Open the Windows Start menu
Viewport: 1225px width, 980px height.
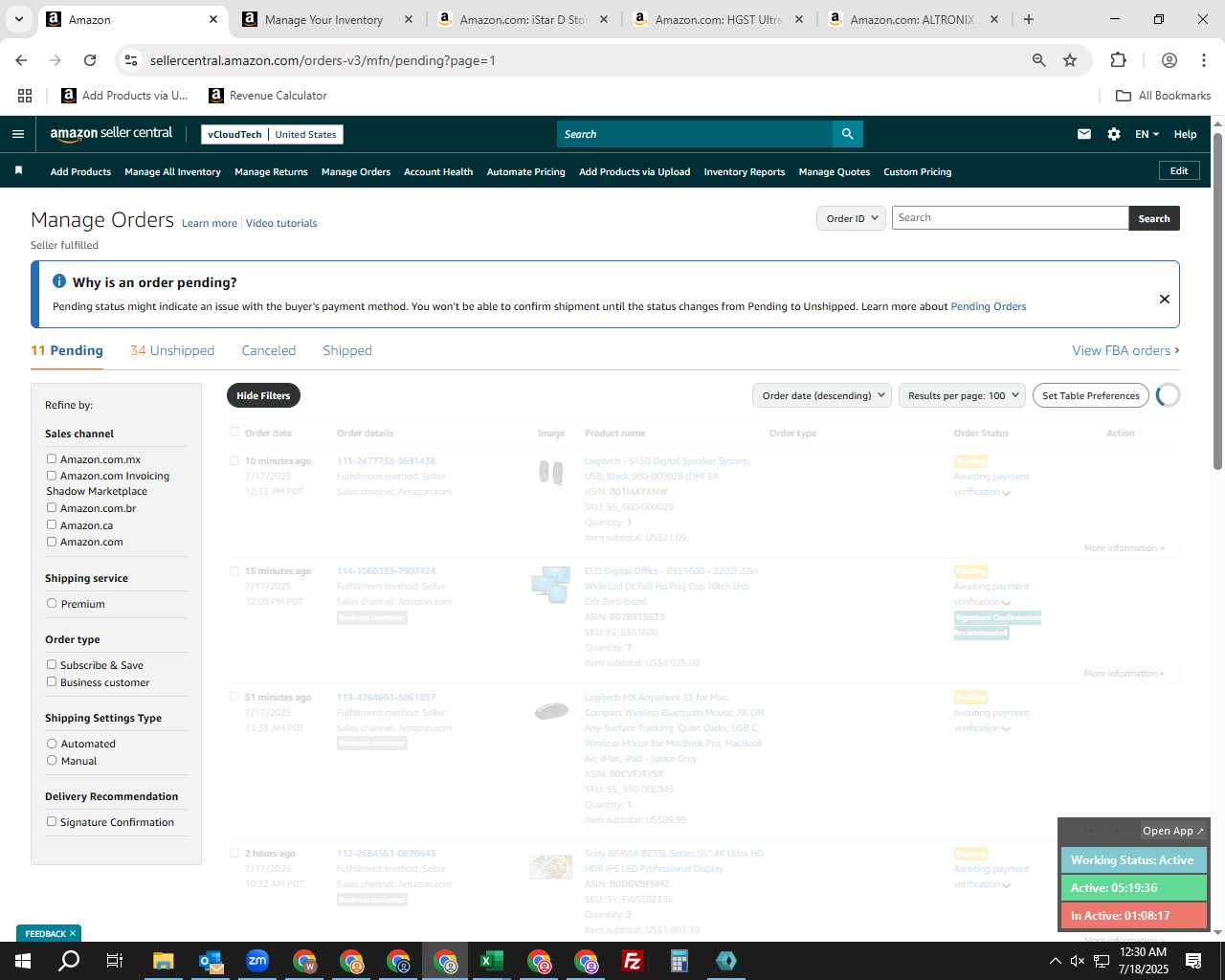click(22, 961)
